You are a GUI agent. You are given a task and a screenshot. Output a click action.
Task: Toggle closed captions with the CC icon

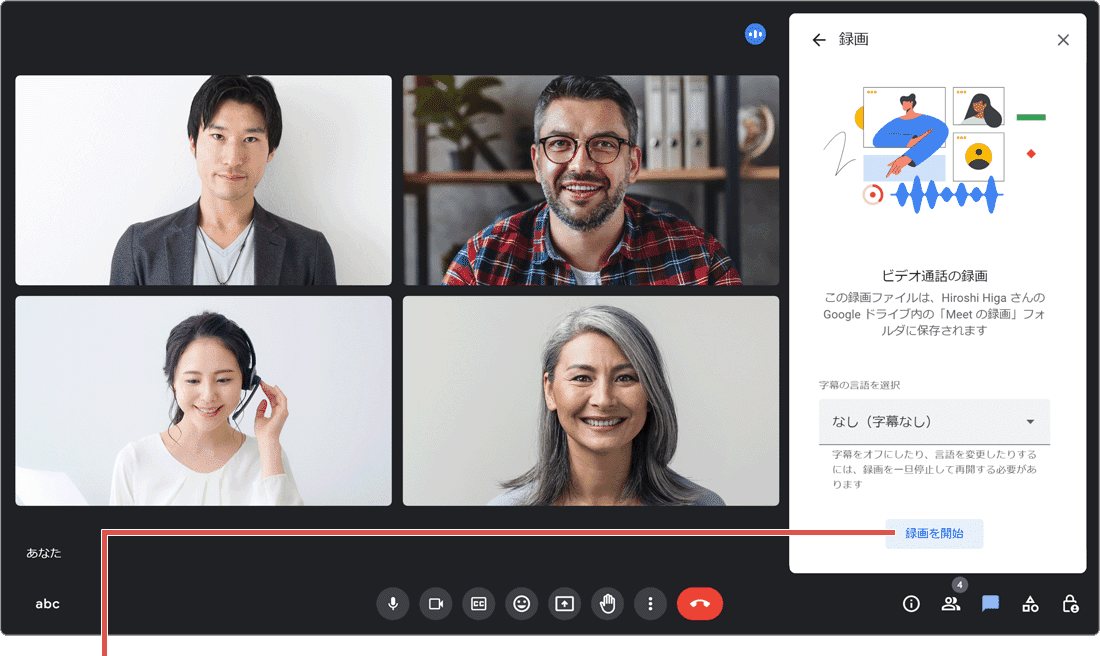[478, 603]
